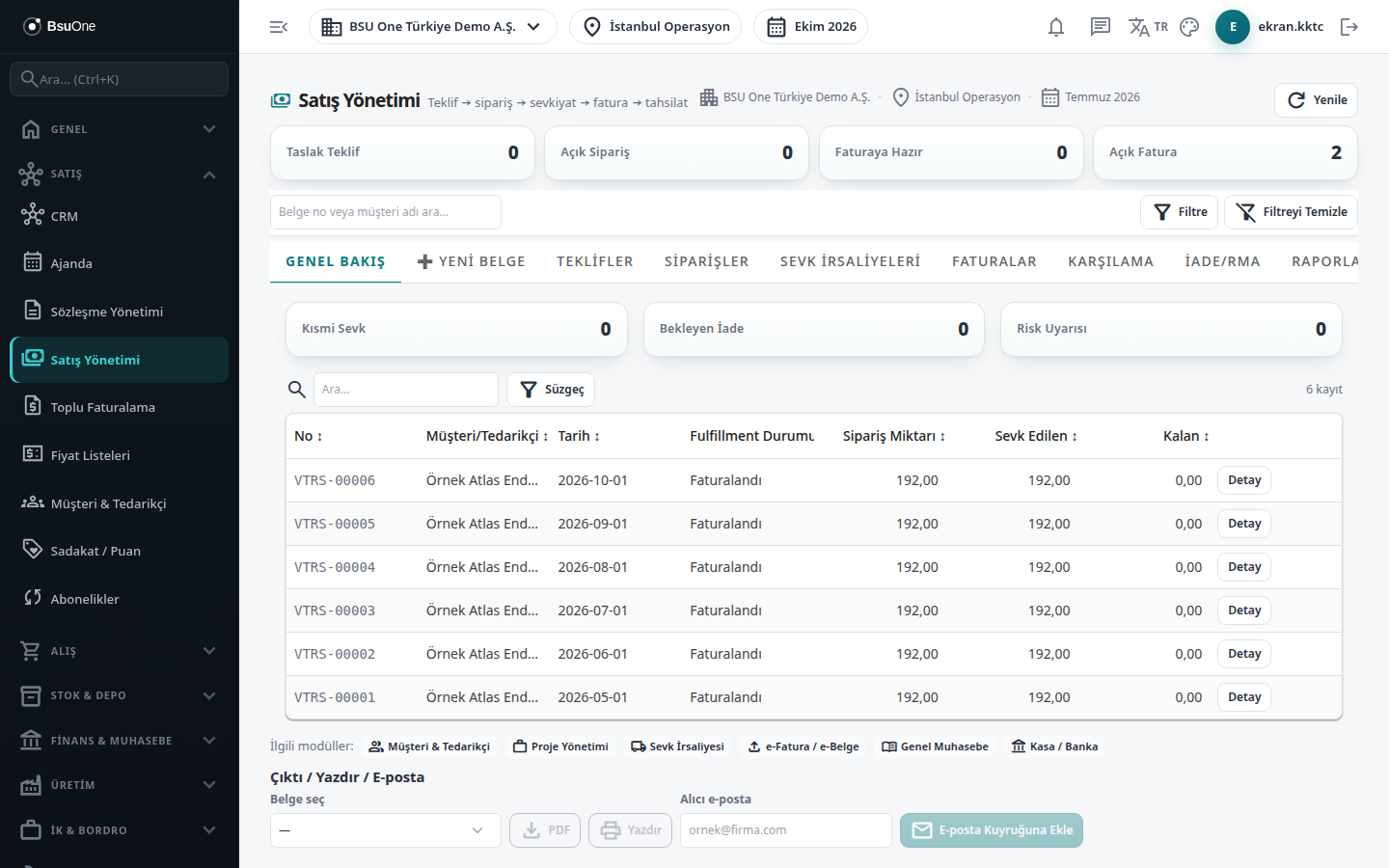Image resolution: width=1389 pixels, height=868 pixels.
Task: Expand the ÜRETİM sidebar section
Action: (120, 785)
